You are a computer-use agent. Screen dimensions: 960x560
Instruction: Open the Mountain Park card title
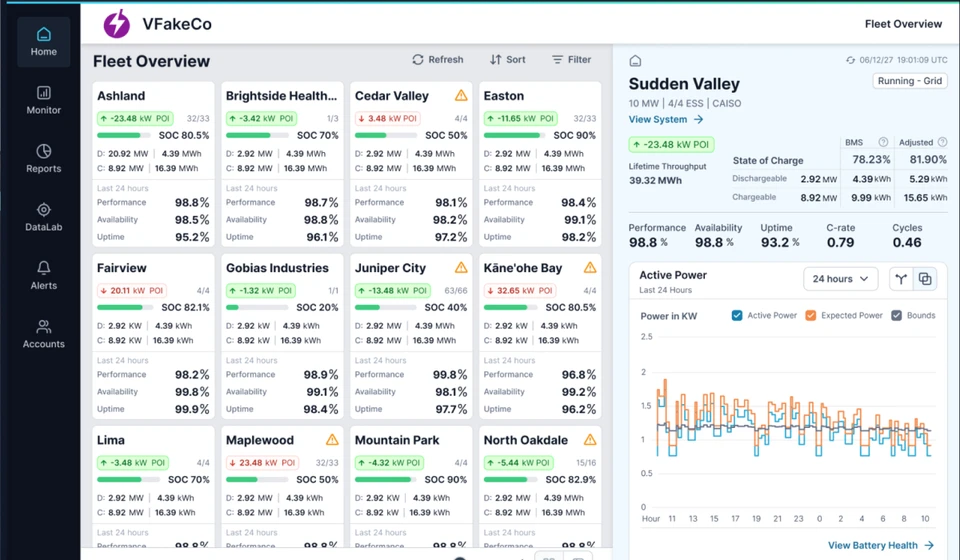click(x=397, y=439)
